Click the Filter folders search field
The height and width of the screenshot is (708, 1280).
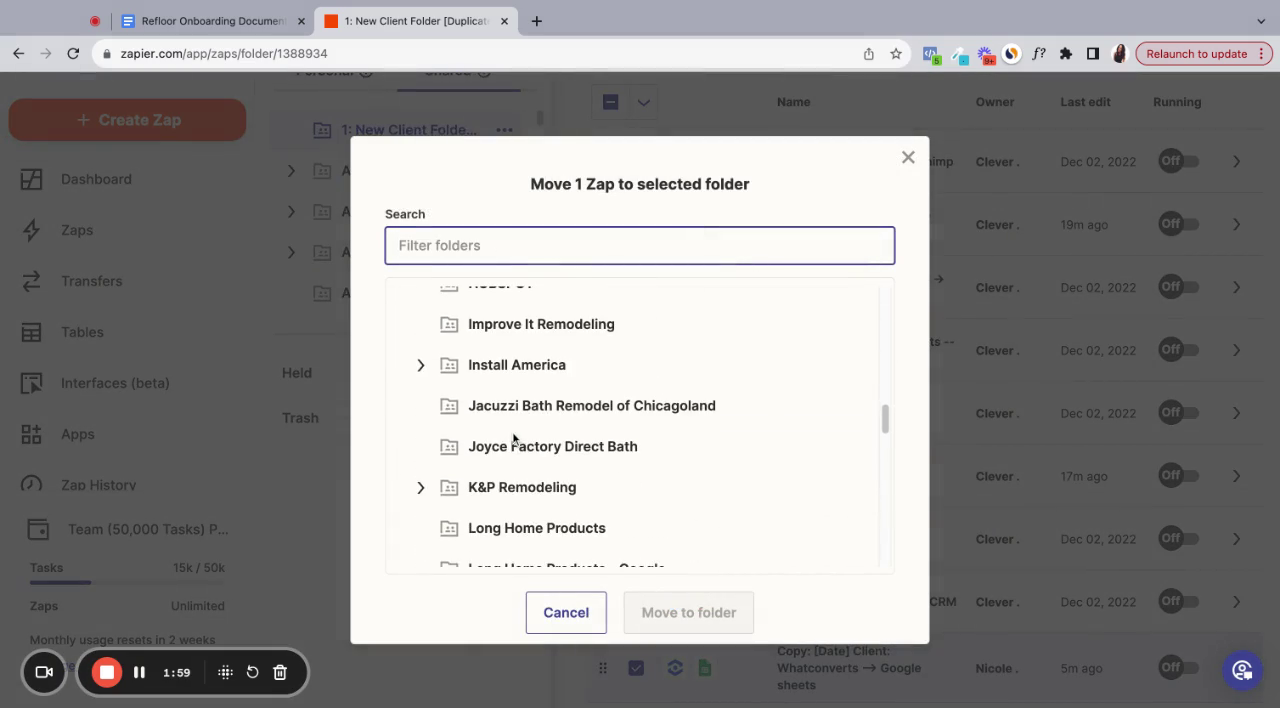tap(640, 245)
